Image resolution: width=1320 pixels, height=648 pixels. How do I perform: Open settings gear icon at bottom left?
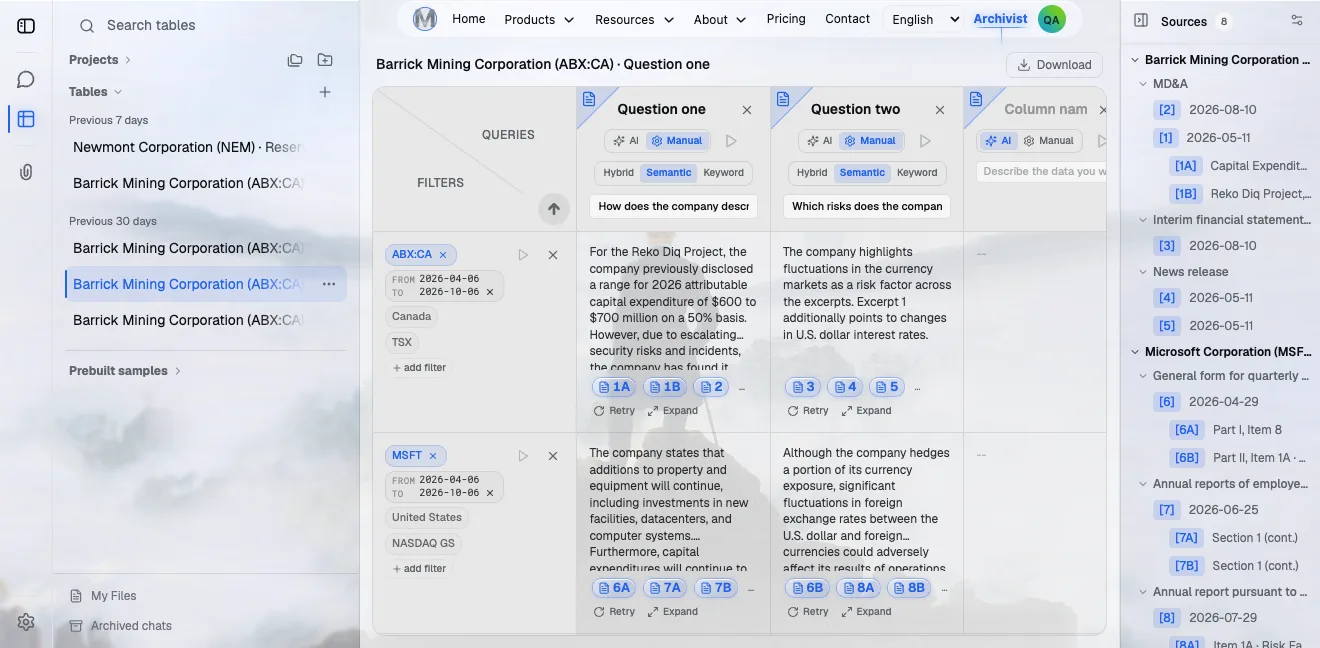[26, 622]
